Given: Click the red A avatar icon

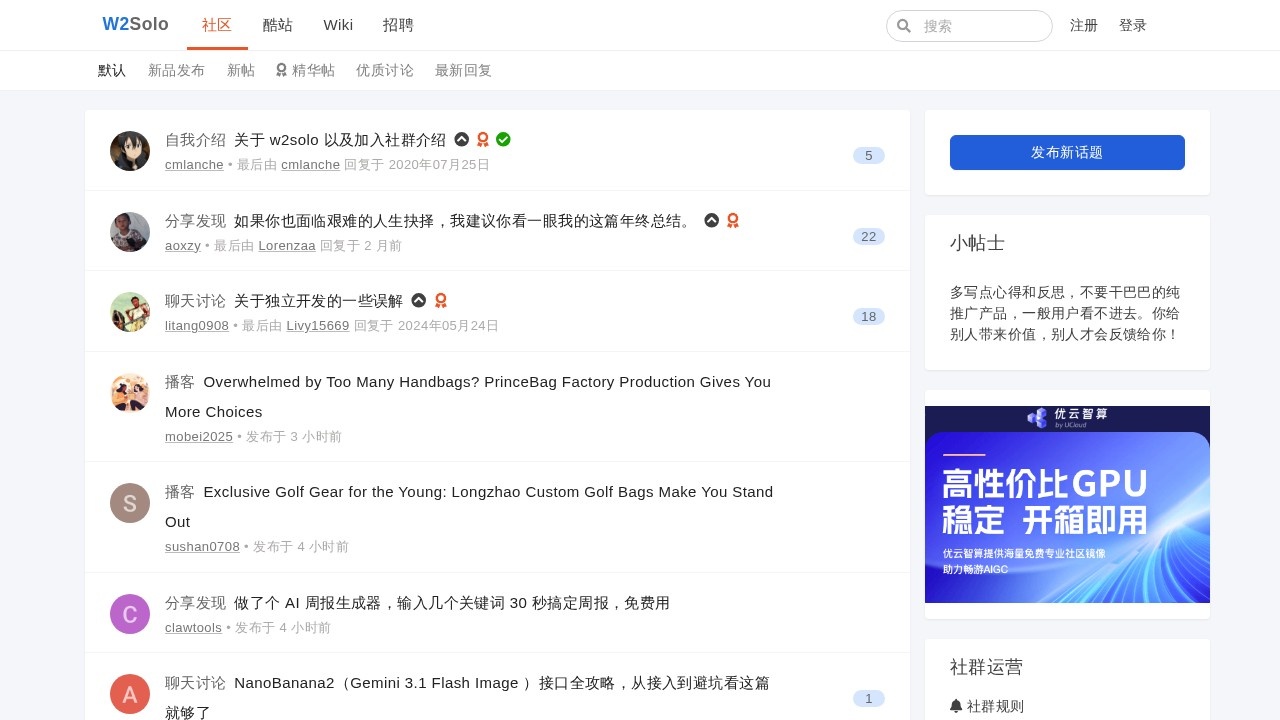Looking at the screenshot, I should [x=130, y=694].
